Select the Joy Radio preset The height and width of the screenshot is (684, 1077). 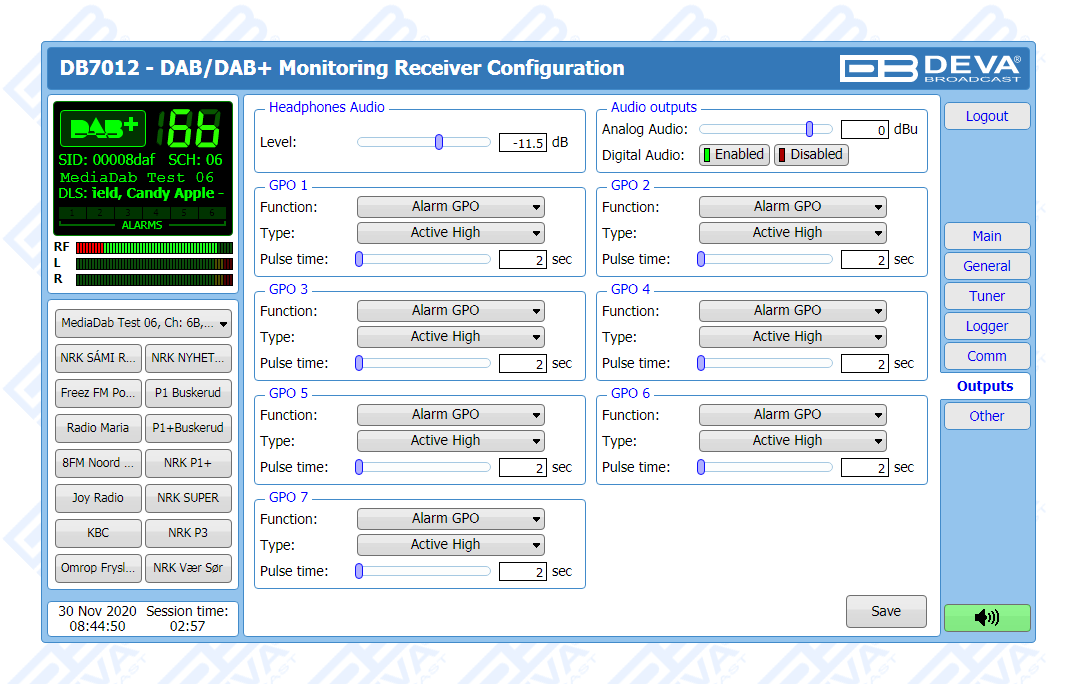(x=98, y=498)
